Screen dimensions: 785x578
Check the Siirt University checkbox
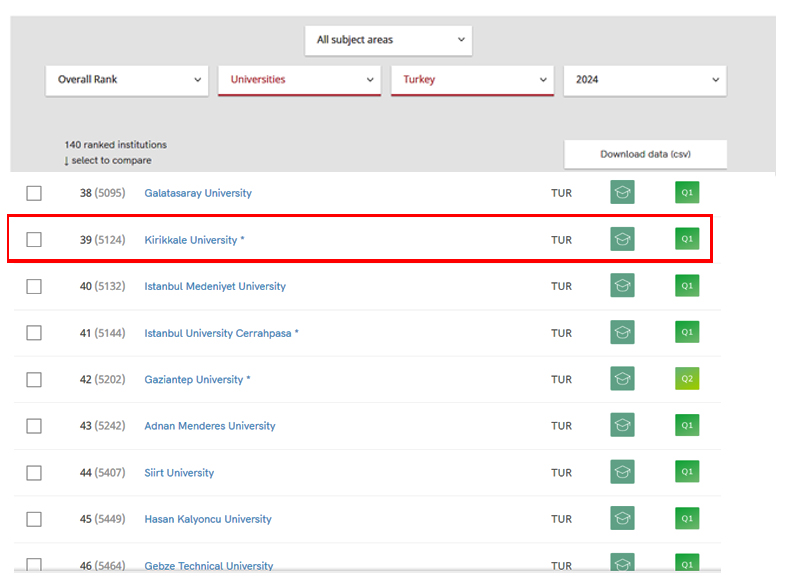34,473
